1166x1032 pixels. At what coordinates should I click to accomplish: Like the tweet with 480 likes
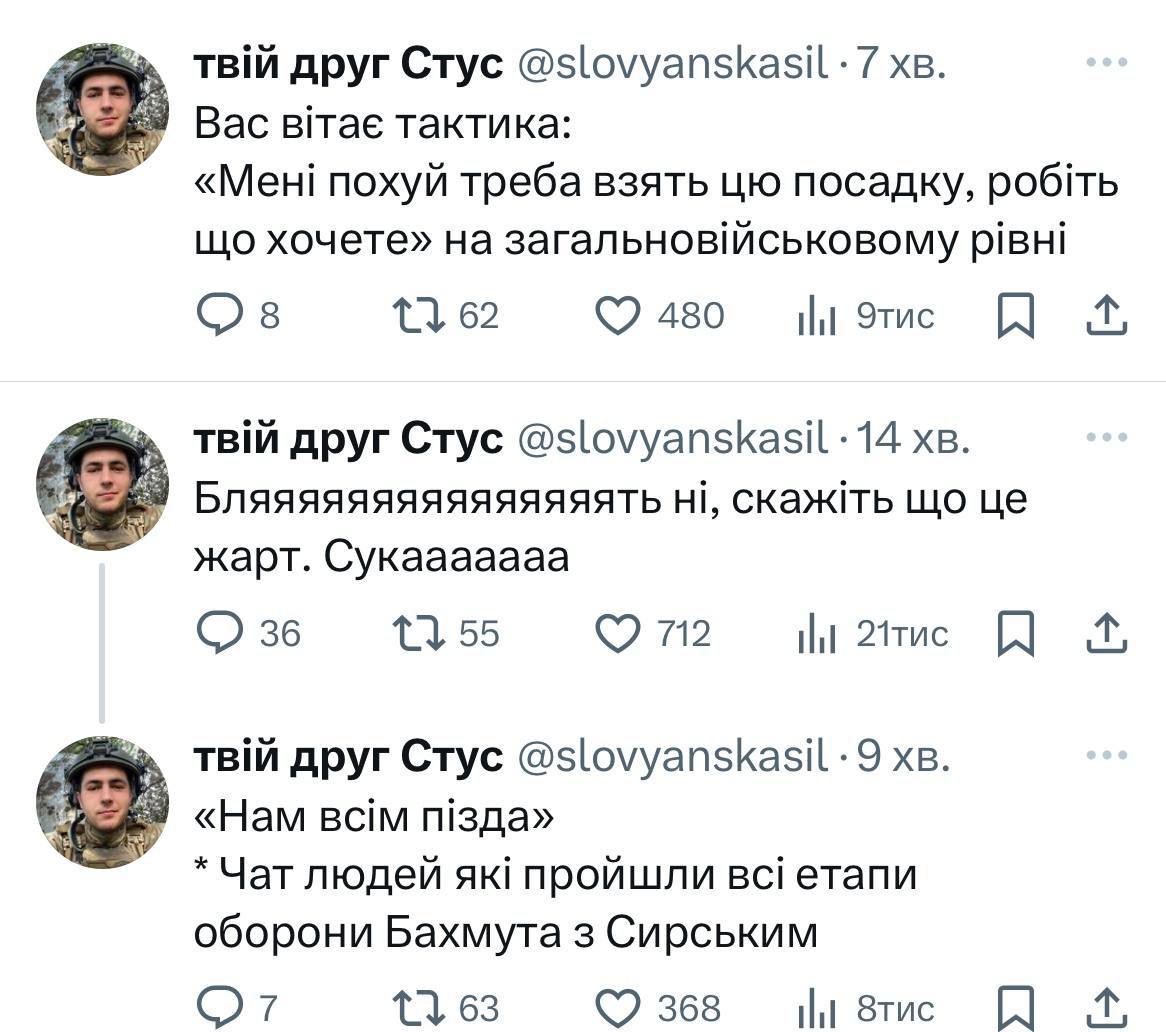617,316
